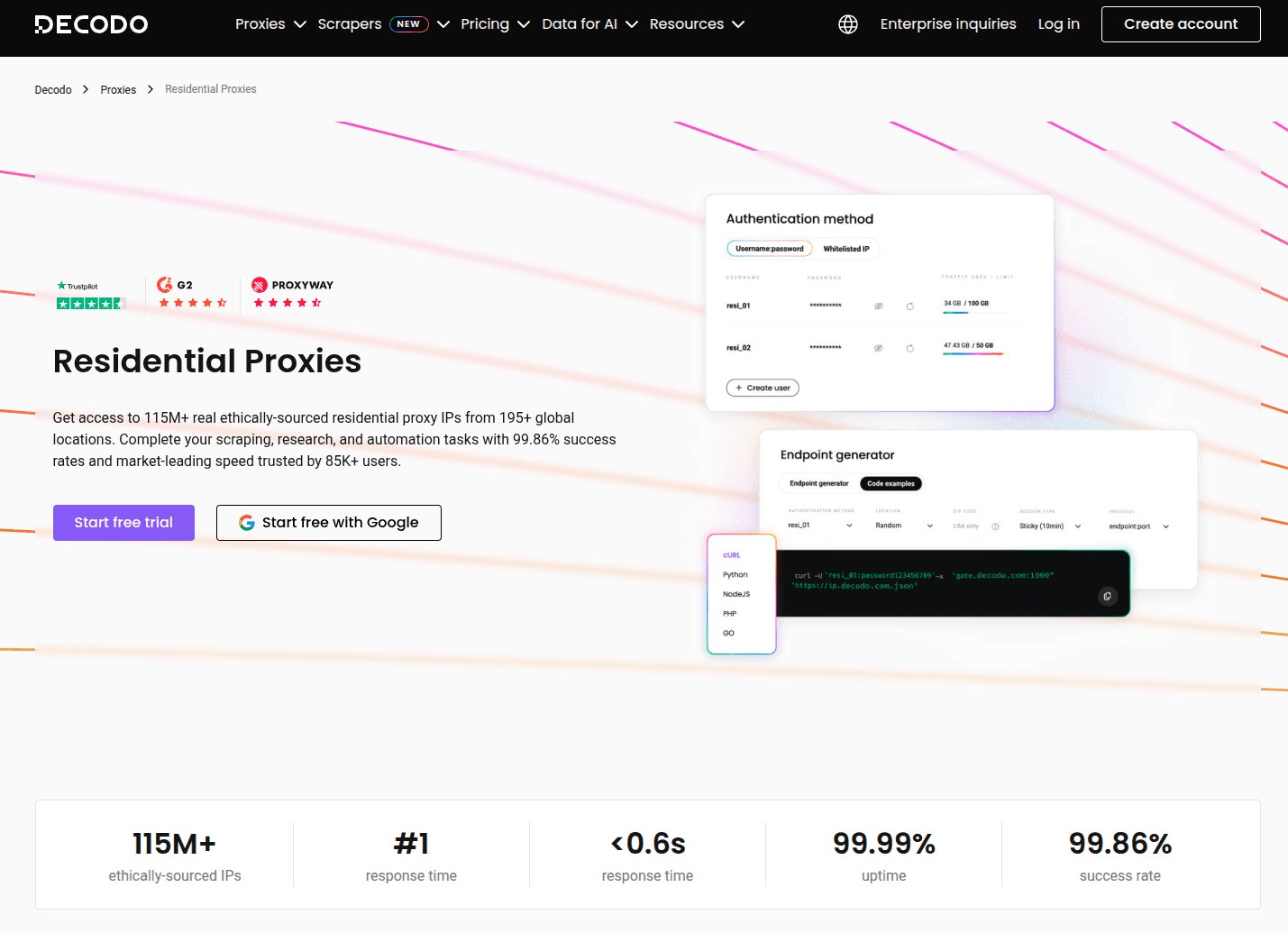Click the curl command code text
Screen dimensions: 1288x933
coord(924,581)
